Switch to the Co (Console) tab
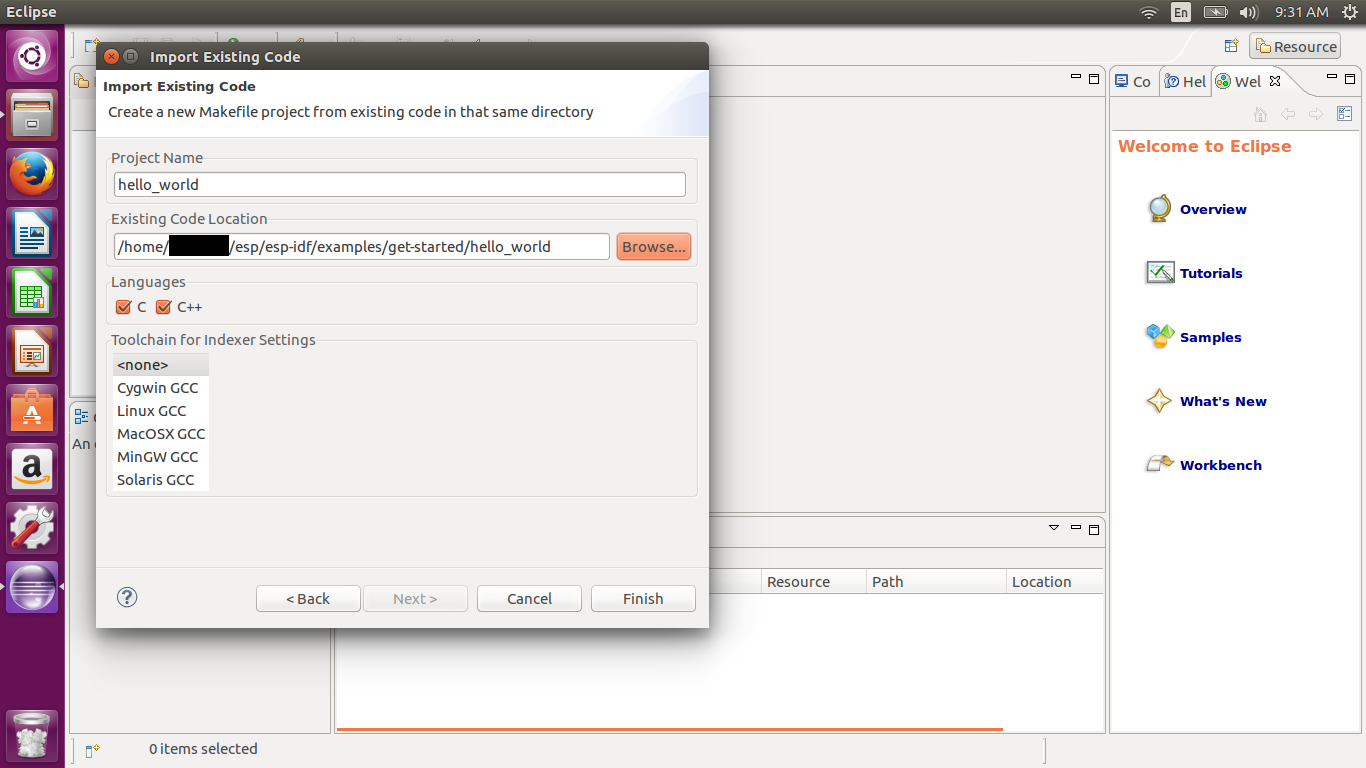The image size is (1366, 768). click(x=1132, y=82)
